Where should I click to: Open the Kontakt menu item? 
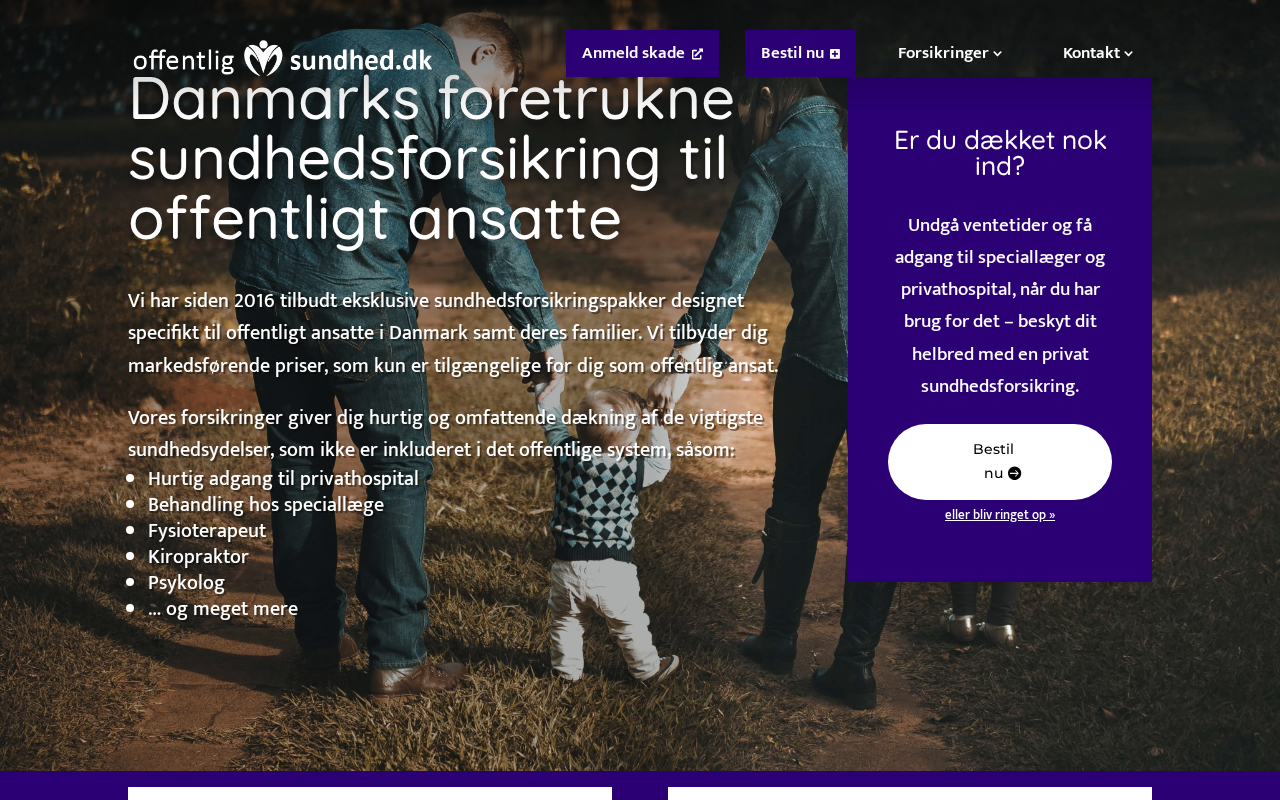(x=1098, y=53)
